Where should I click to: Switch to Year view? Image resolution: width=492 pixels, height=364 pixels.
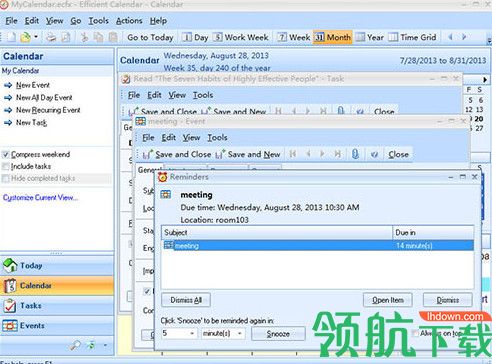click(370, 37)
